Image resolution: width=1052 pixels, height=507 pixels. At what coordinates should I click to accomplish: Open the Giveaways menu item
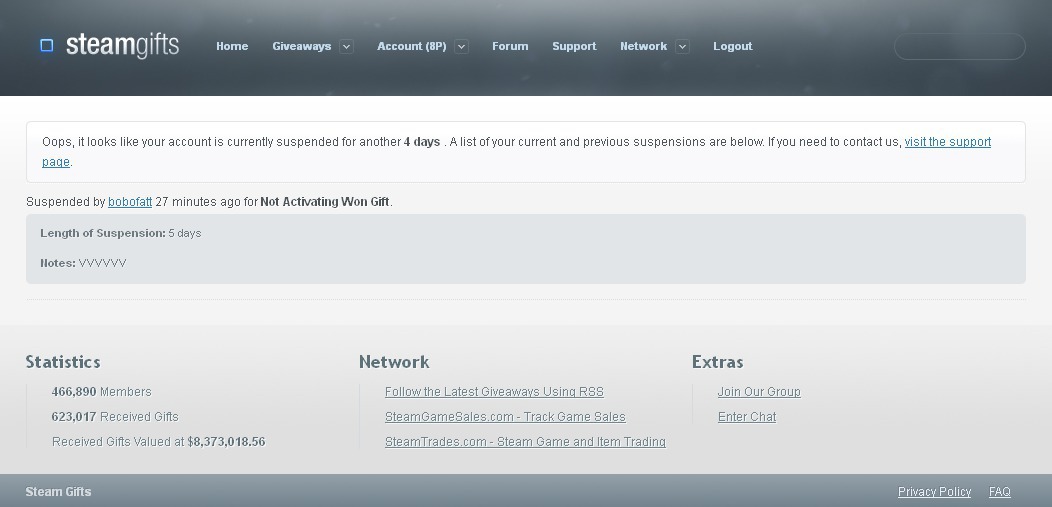click(x=302, y=46)
